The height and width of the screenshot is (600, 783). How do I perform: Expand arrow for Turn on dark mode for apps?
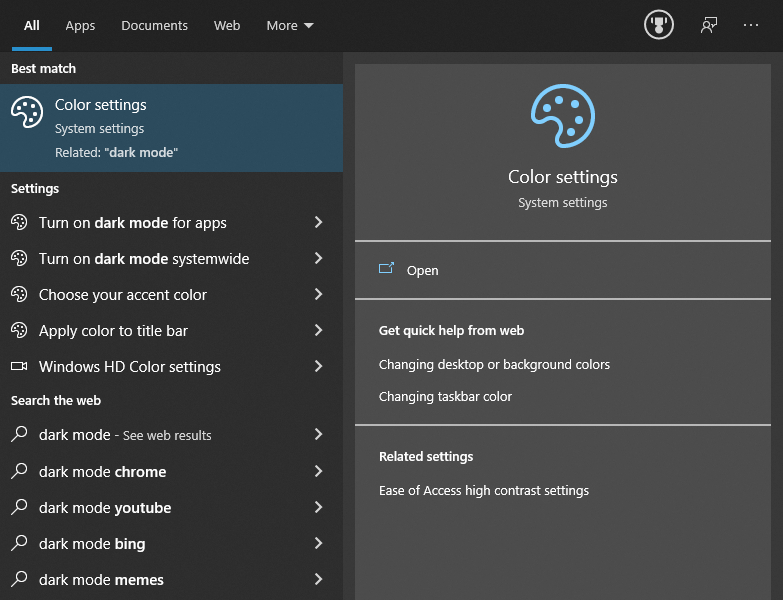click(x=318, y=223)
